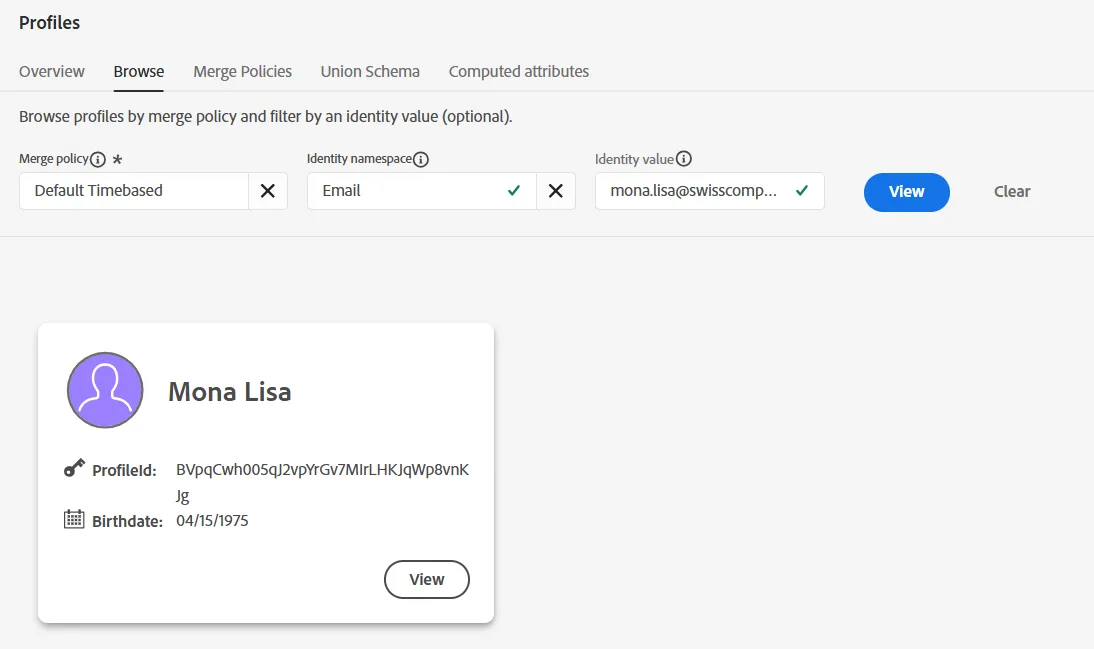Click the calendar icon beside Birthdate
This screenshot has height=649, width=1094.
pyautogui.click(x=74, y=519)
